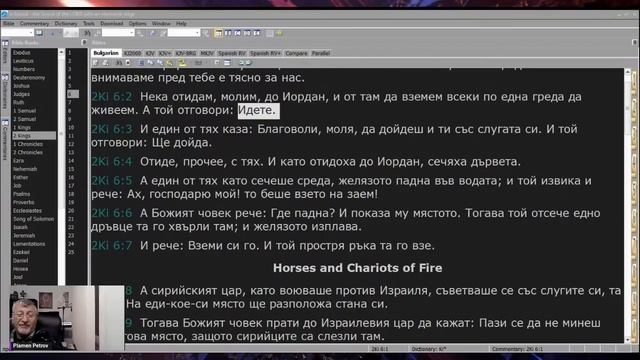Viewport: 640px width, 360px height.
Task: Click the 2Ki 6:2 verse reference
Action: pos(112,97)
